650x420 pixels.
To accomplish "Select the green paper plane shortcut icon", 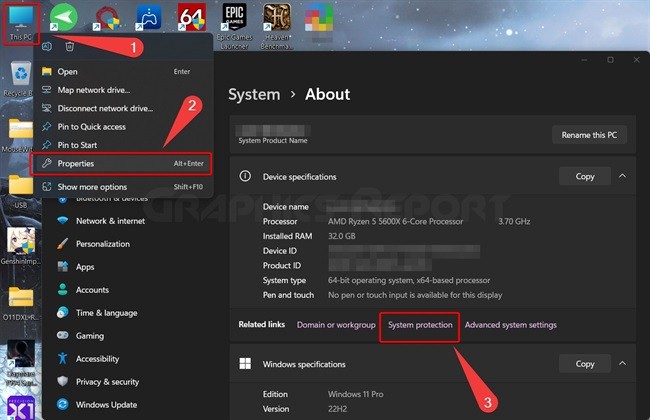I will click(63, 17).
